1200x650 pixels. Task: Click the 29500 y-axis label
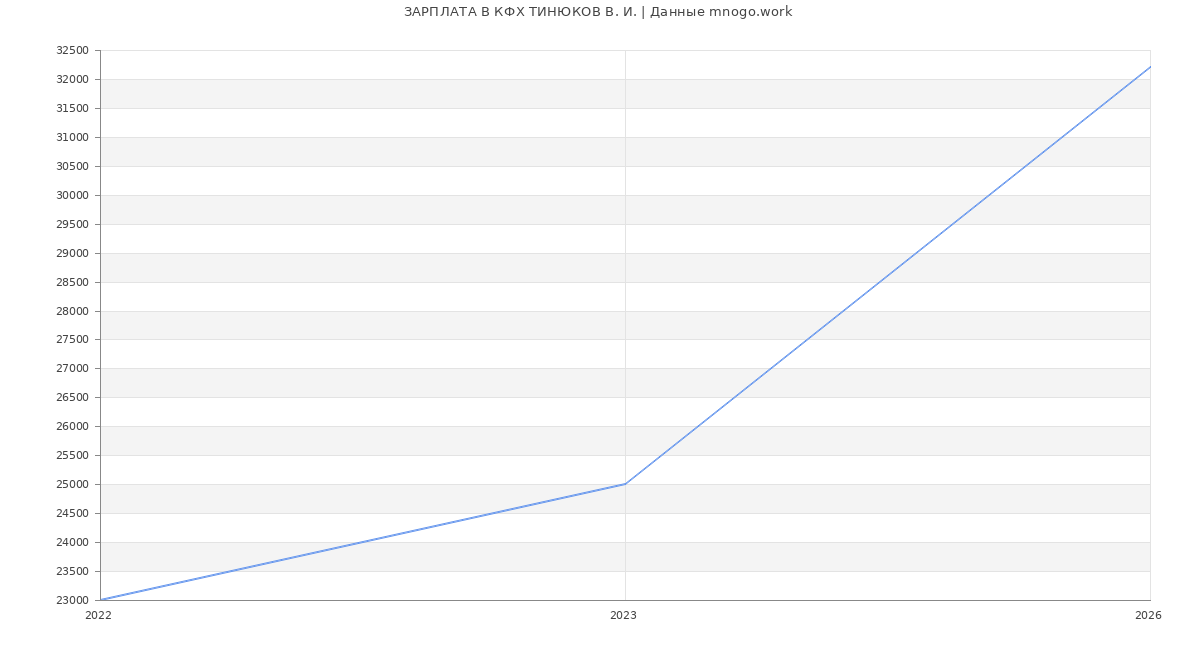point(71,225)
